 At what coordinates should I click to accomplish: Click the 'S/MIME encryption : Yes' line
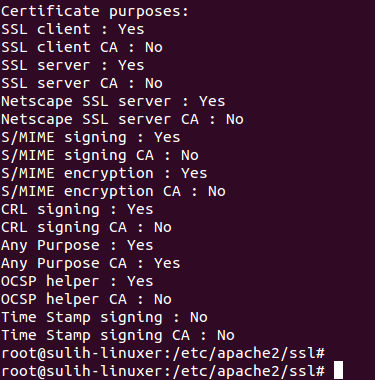[x=104, y=173]
